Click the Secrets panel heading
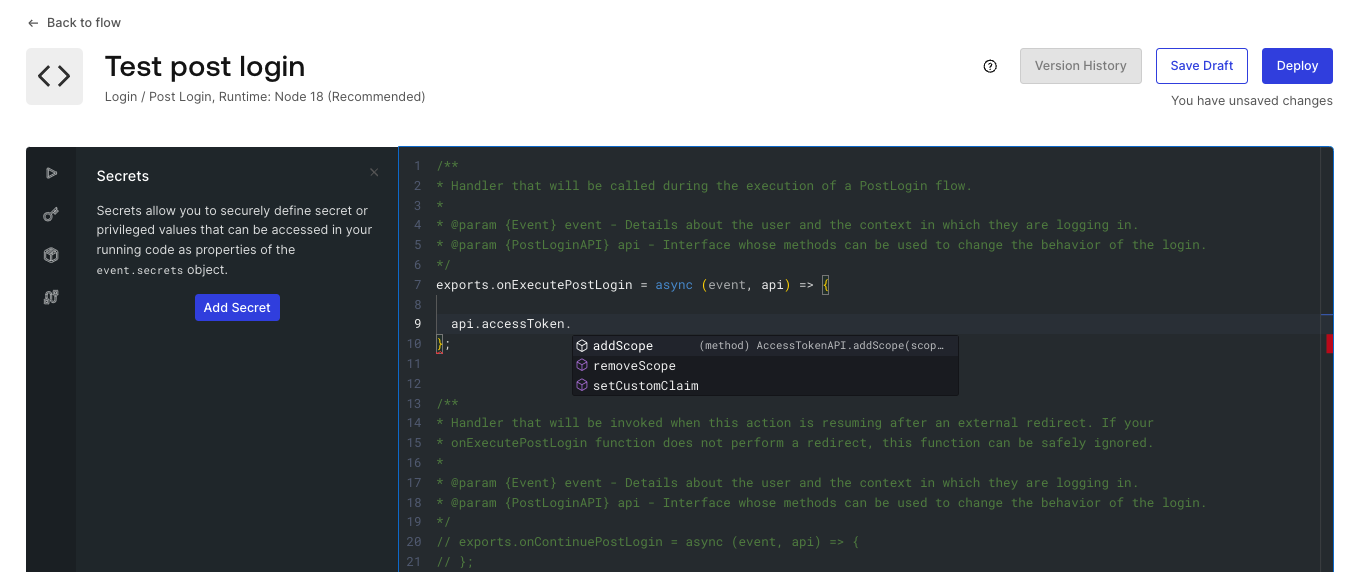The width and height of the screenshot is (1349, 572). pos(123,176)
